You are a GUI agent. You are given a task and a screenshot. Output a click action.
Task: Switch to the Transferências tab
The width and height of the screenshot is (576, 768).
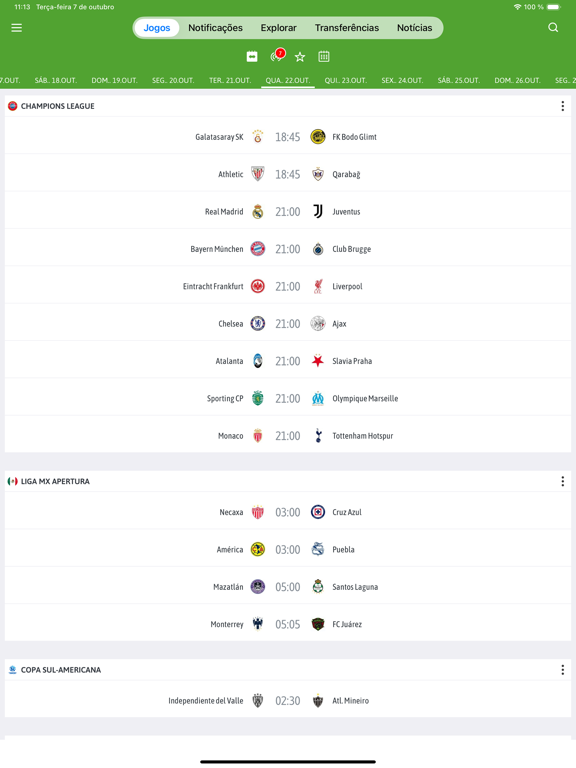[x=347, y=28]
